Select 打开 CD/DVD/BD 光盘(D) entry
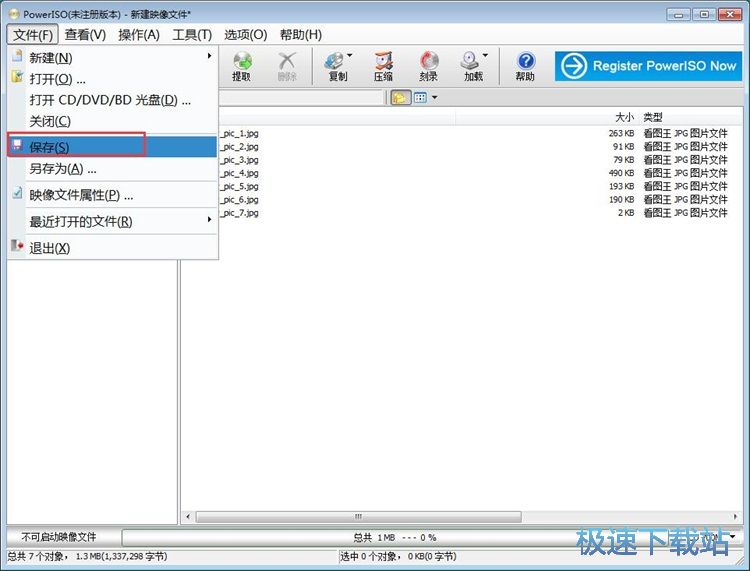 point(112,100)
